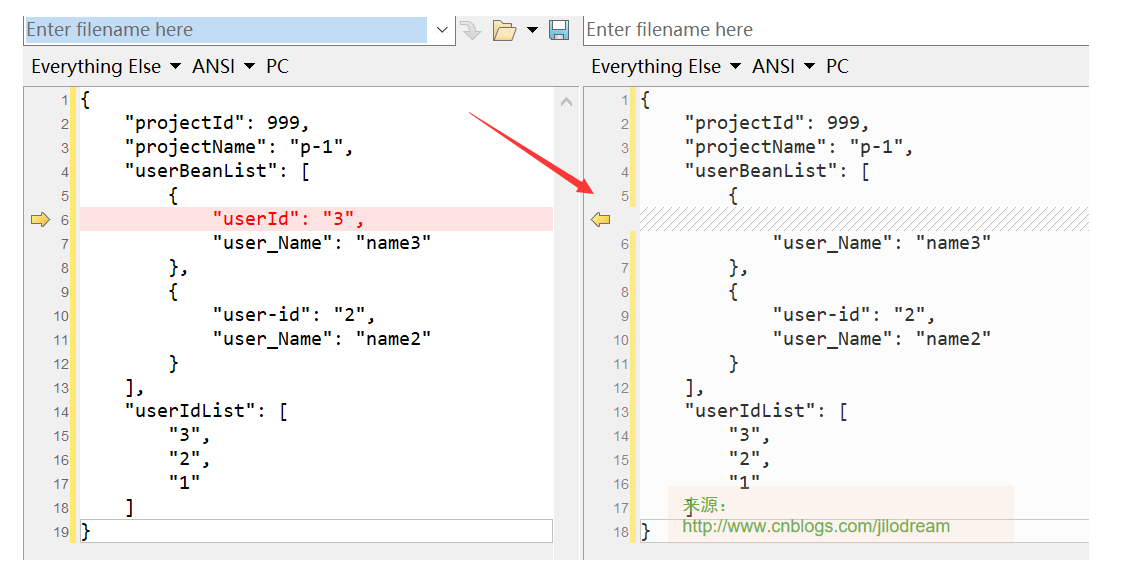
Task: Click yellow copy-to-right arrow on line 6
Action: (40, 220)
